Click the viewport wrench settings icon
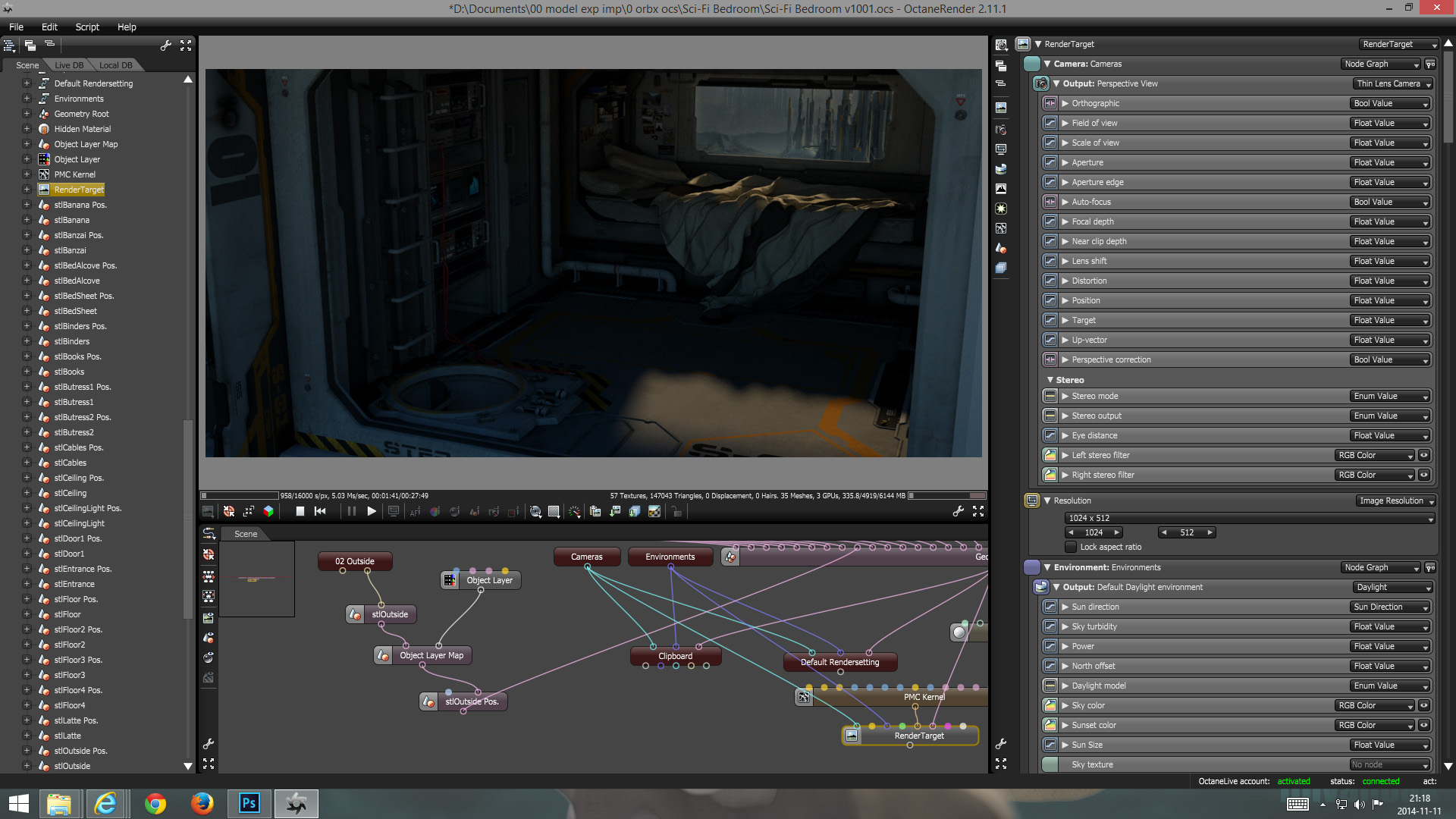Viewport: 1456px width, 819px height. pyautogui.click(x=959, y=512)
